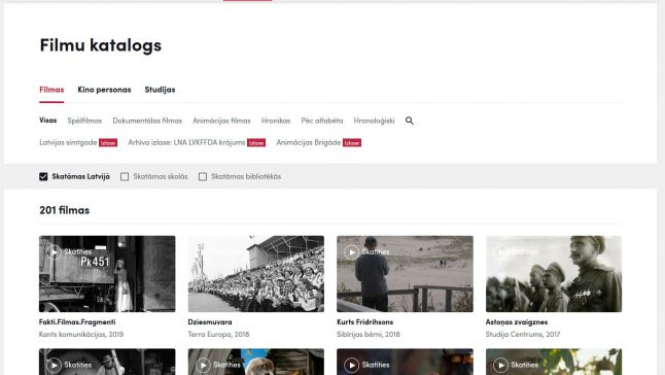665x375 pixels.
Task: Filter by Dokumentālas filmas
Action: pos(147,121)
